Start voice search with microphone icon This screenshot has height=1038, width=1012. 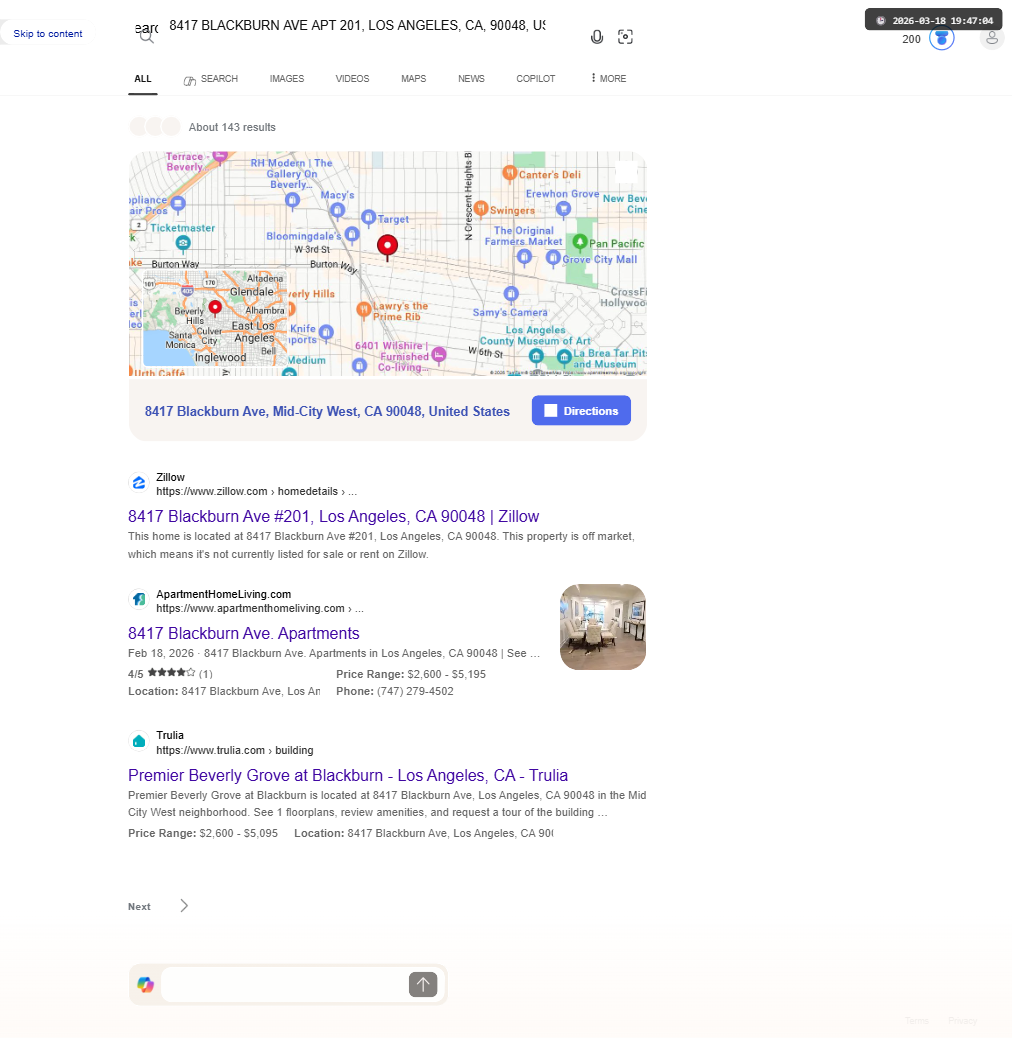click(x=597, y=37)
